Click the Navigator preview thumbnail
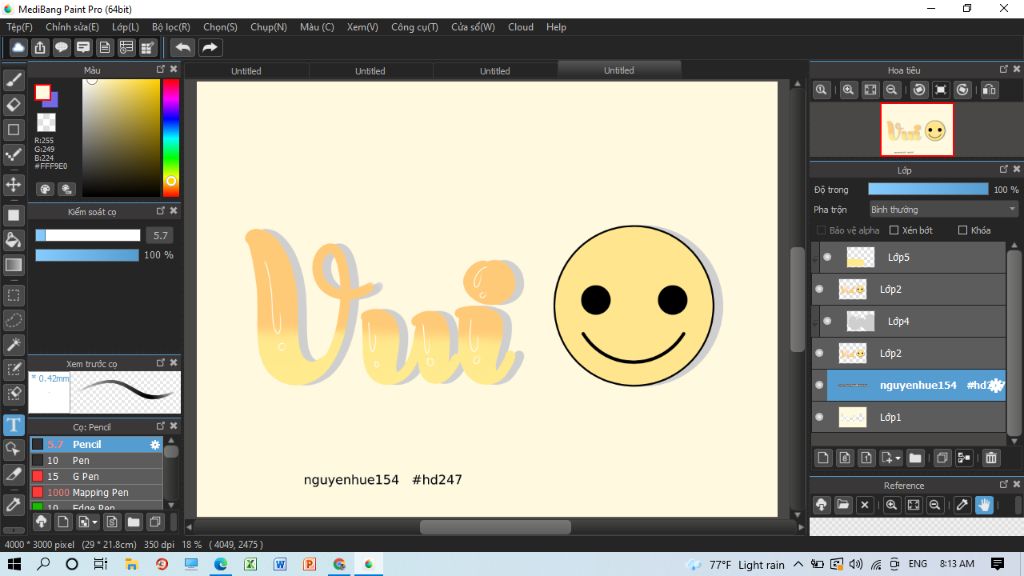This screenshot has width=1024, height=576. 916,129
